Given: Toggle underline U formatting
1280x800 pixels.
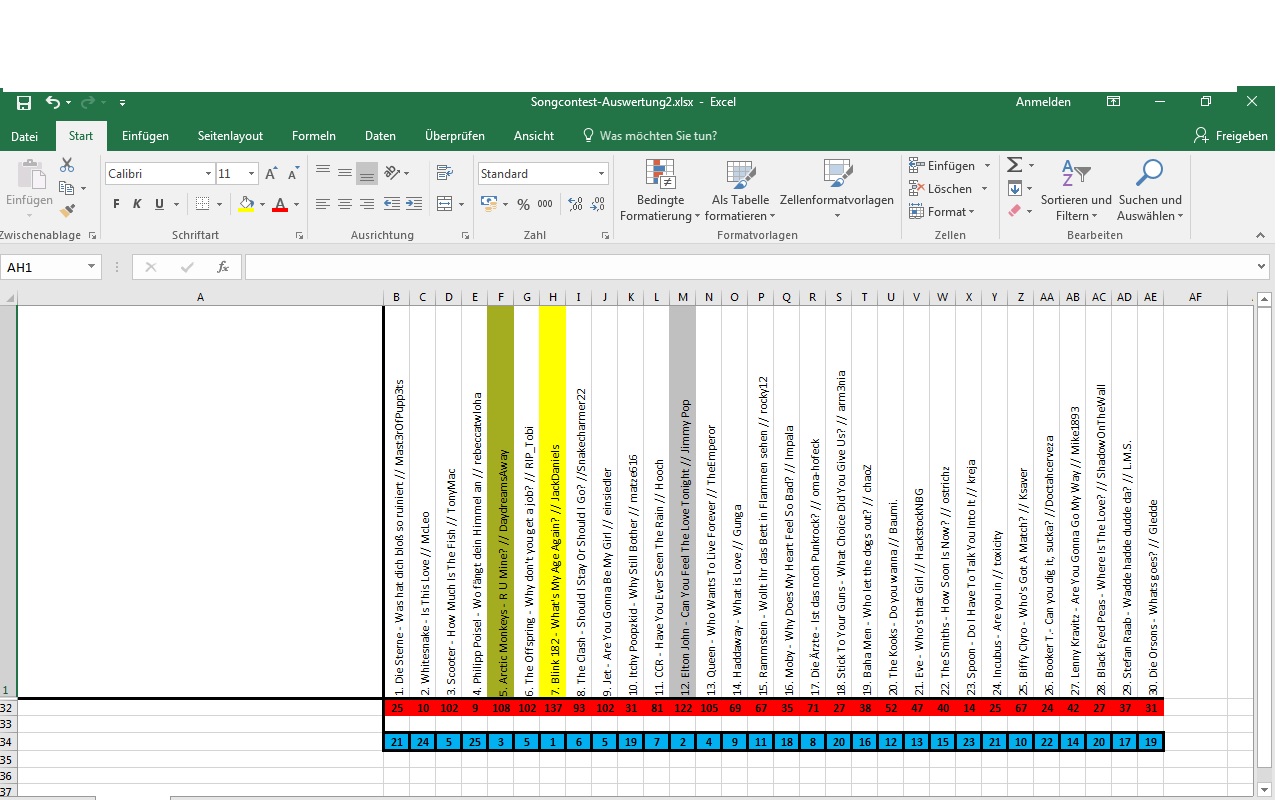Looking at the screenshot, I should point(160,204).
